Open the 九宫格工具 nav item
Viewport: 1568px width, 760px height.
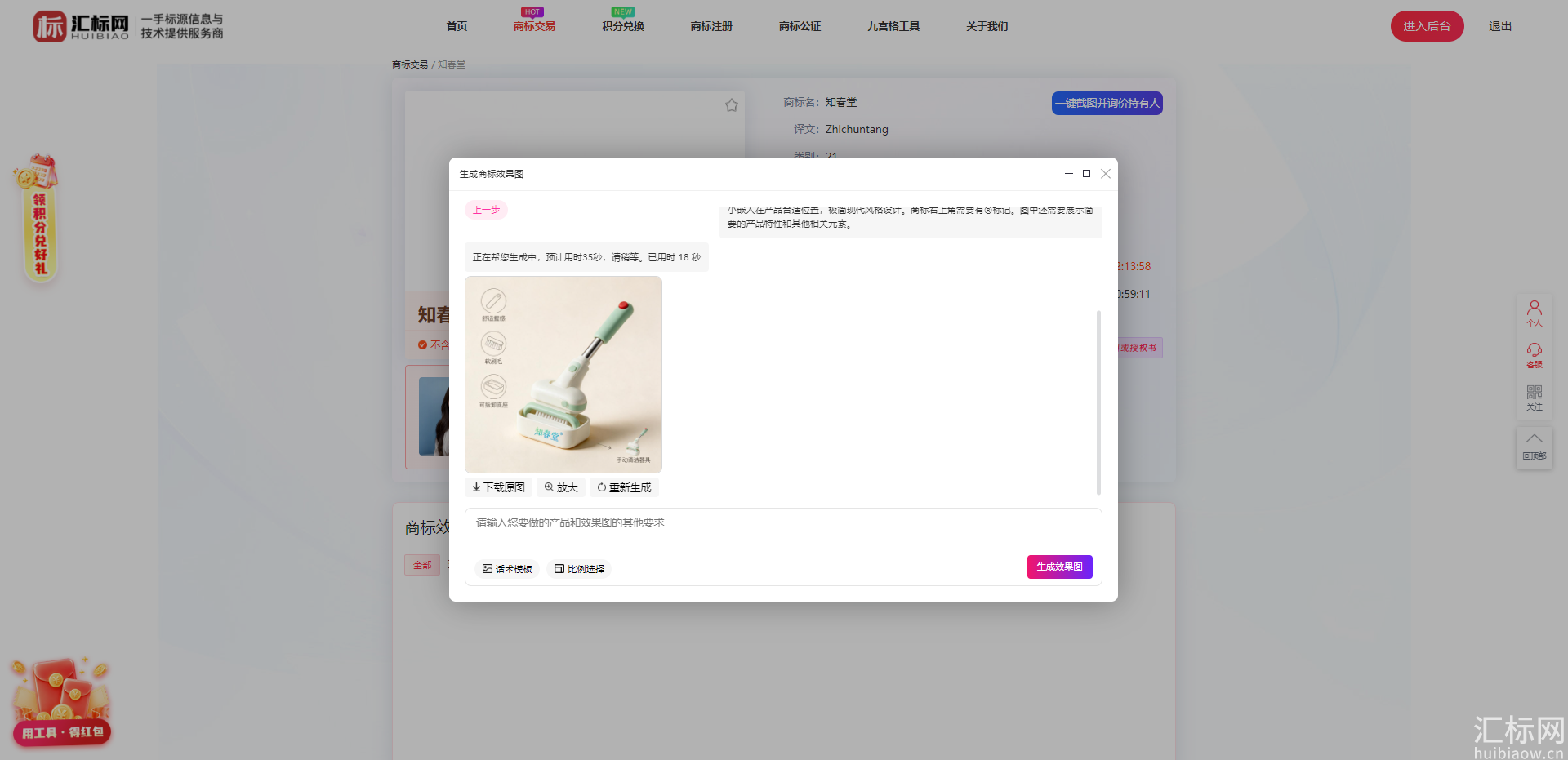coord(893,26)
